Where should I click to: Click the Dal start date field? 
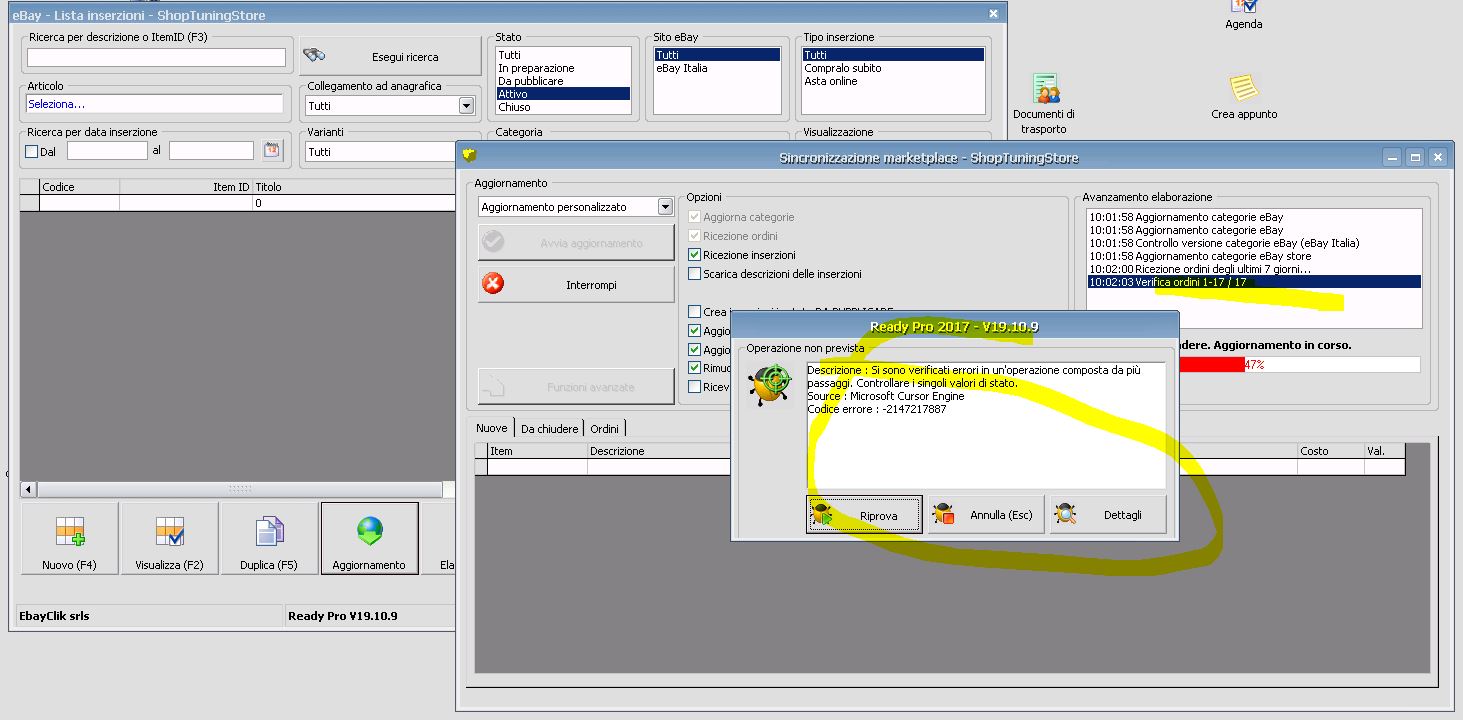(107, 151)
